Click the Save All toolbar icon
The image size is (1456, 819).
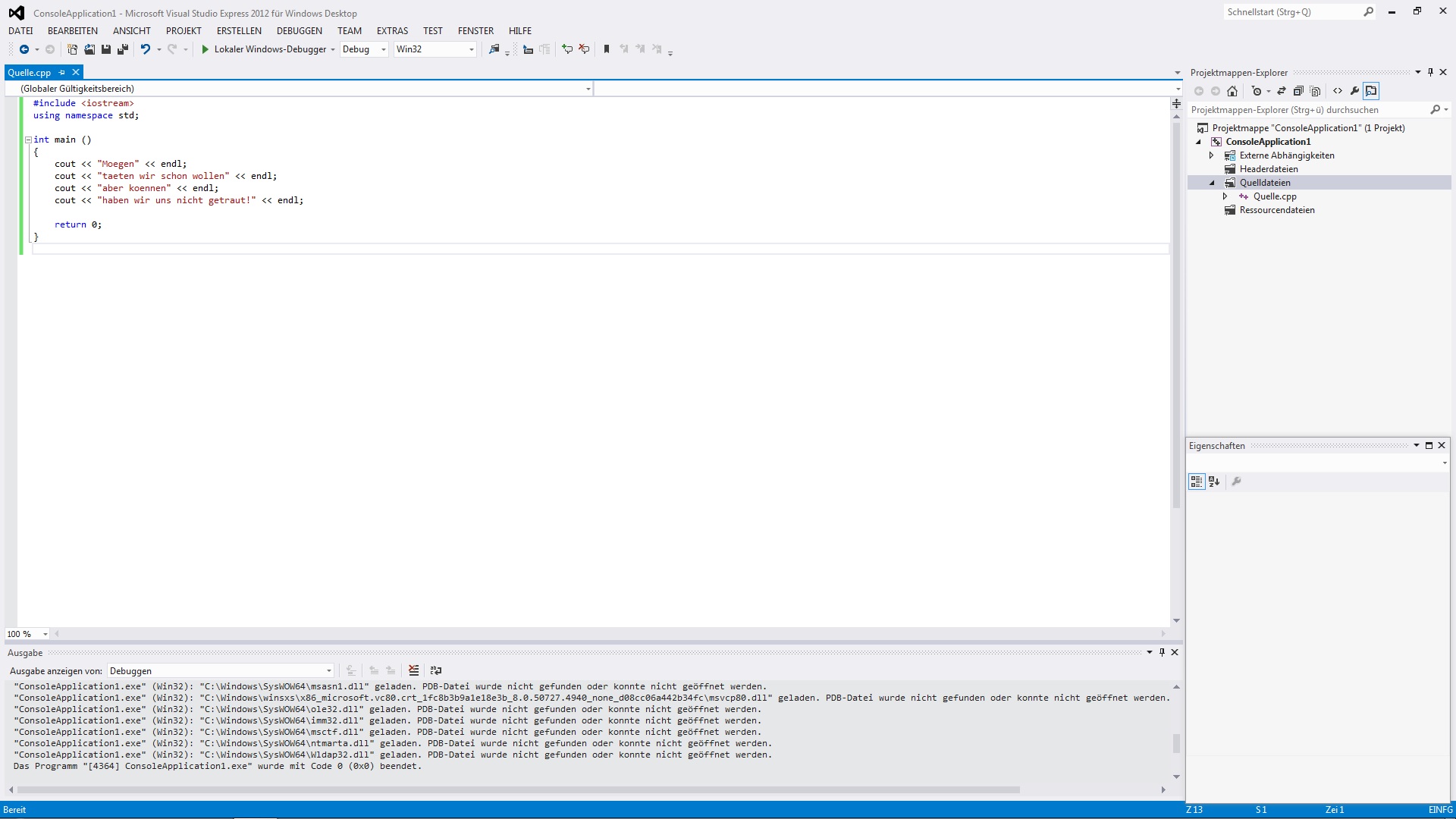[x=123, y=49]
